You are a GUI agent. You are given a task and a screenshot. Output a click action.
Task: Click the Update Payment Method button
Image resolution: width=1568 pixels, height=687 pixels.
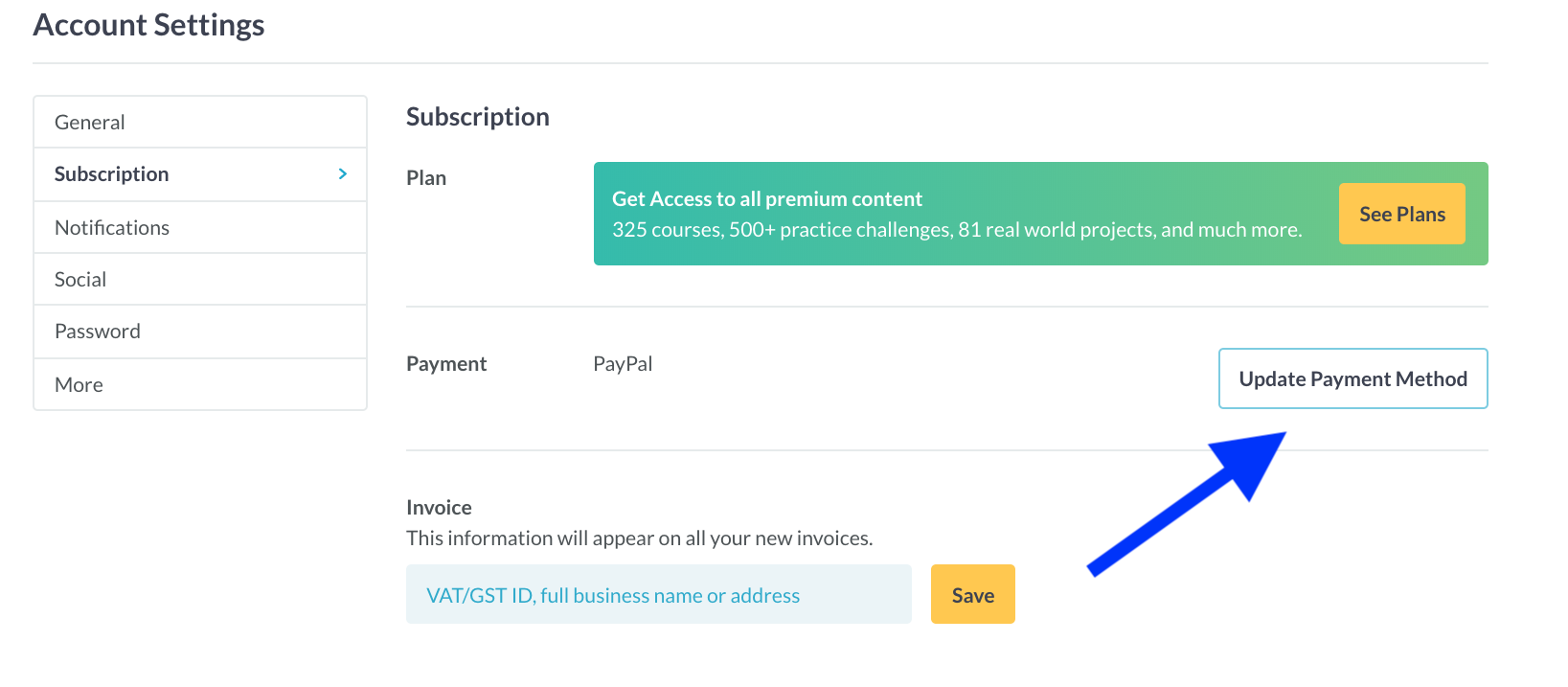pos(1352,378)
